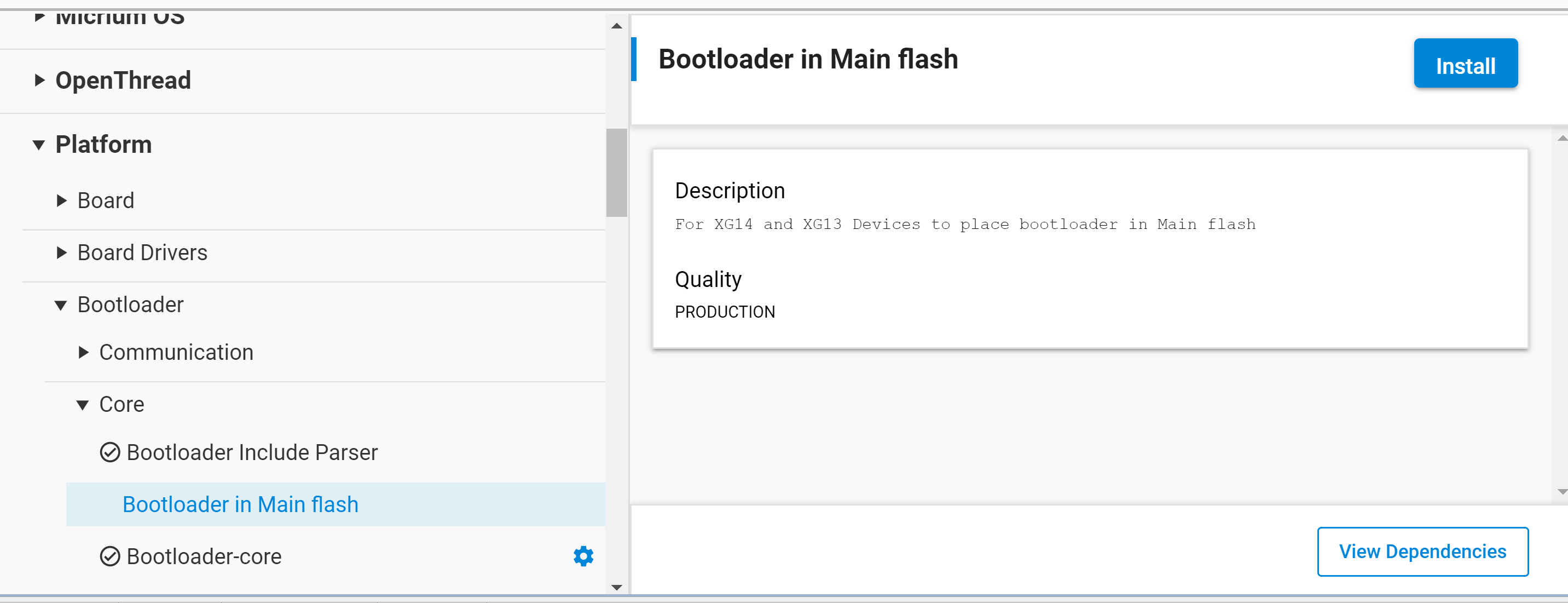The height and width of the screenshot is (603, 1568).
Task: Open the Bootloader-core configuration gear icon
Action: (x=583, y=555)
